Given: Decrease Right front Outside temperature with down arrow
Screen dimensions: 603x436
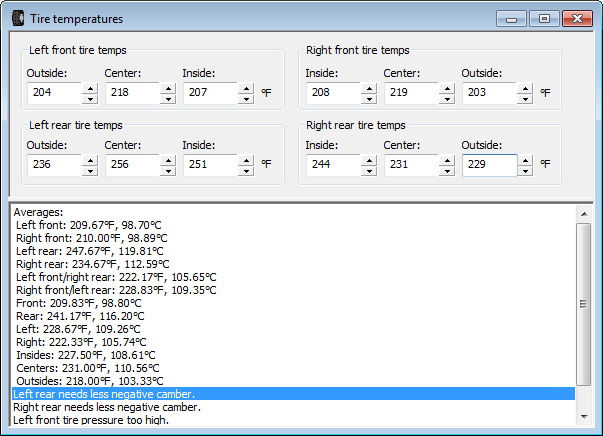Looking at the screenshot, I should click(x=525, y=99).
